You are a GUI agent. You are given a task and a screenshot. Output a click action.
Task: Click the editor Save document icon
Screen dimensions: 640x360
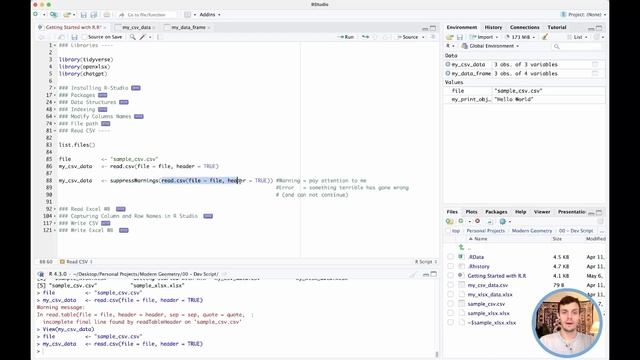pos(74,37)
